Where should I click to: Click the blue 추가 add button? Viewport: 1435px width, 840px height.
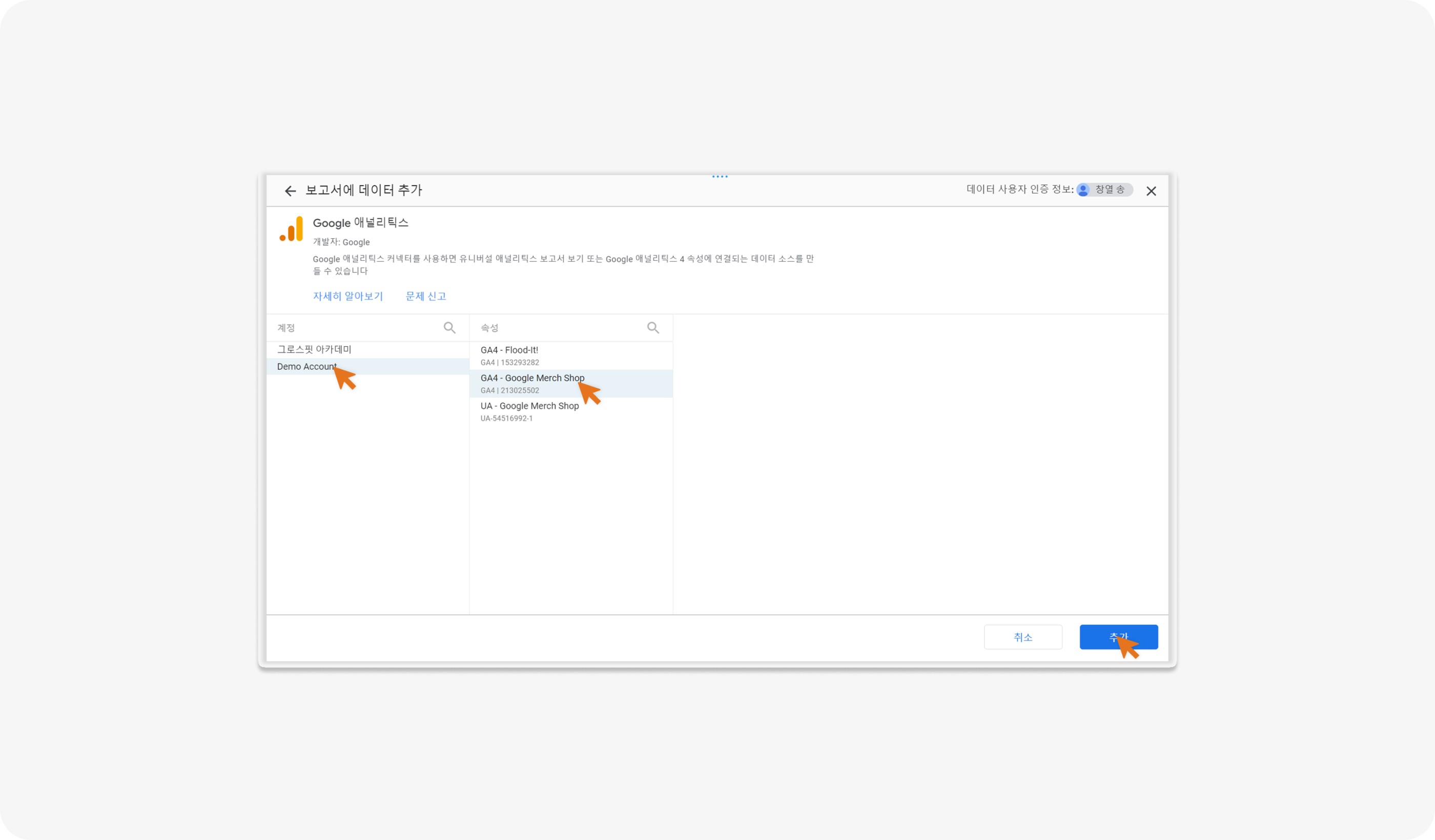click(1118, 637)
